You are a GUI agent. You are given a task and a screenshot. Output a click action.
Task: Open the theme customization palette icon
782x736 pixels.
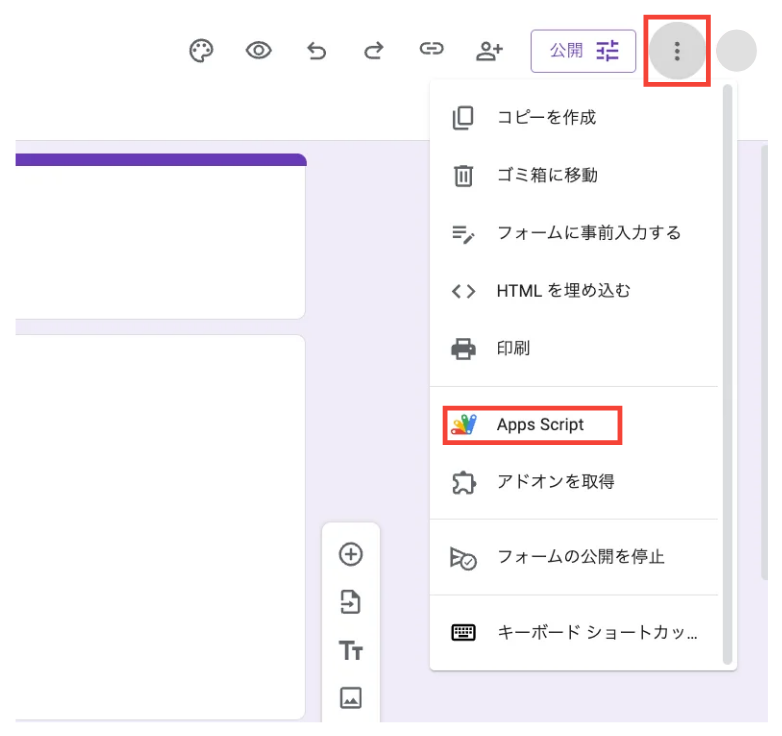(x=201, y=51)
